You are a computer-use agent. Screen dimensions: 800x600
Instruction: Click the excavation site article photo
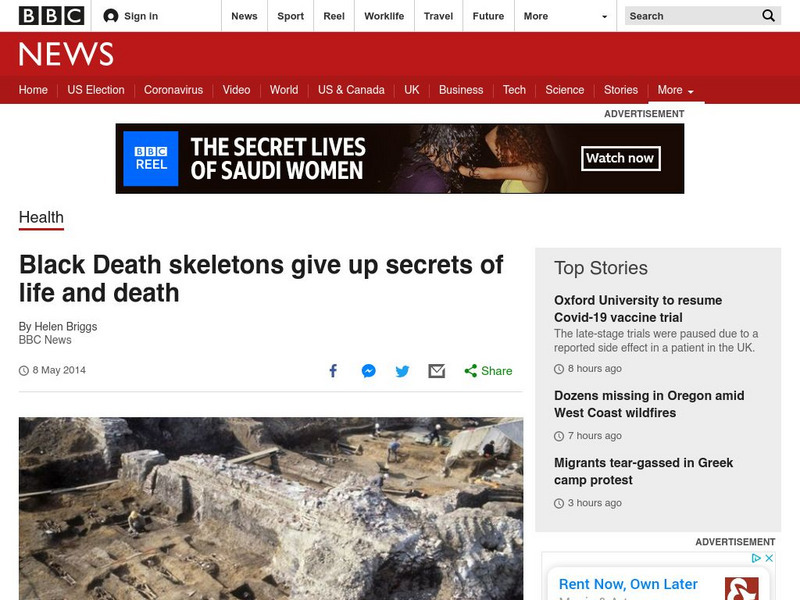click(271, 509)
